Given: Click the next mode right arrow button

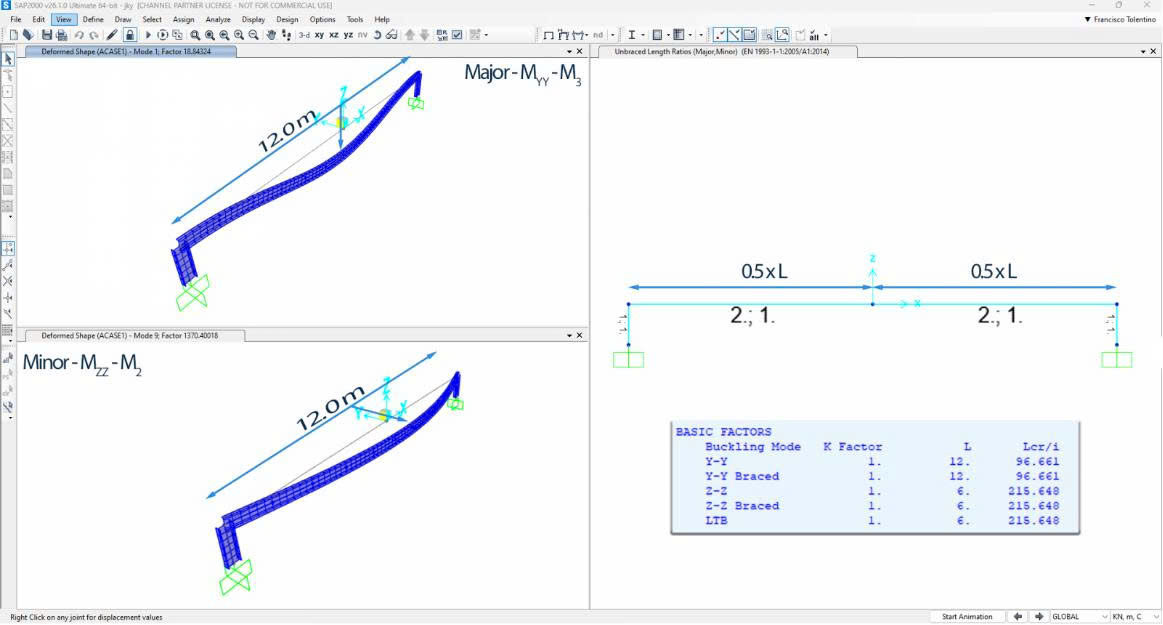Looking at the screenshot, I should click(1040, 617).
